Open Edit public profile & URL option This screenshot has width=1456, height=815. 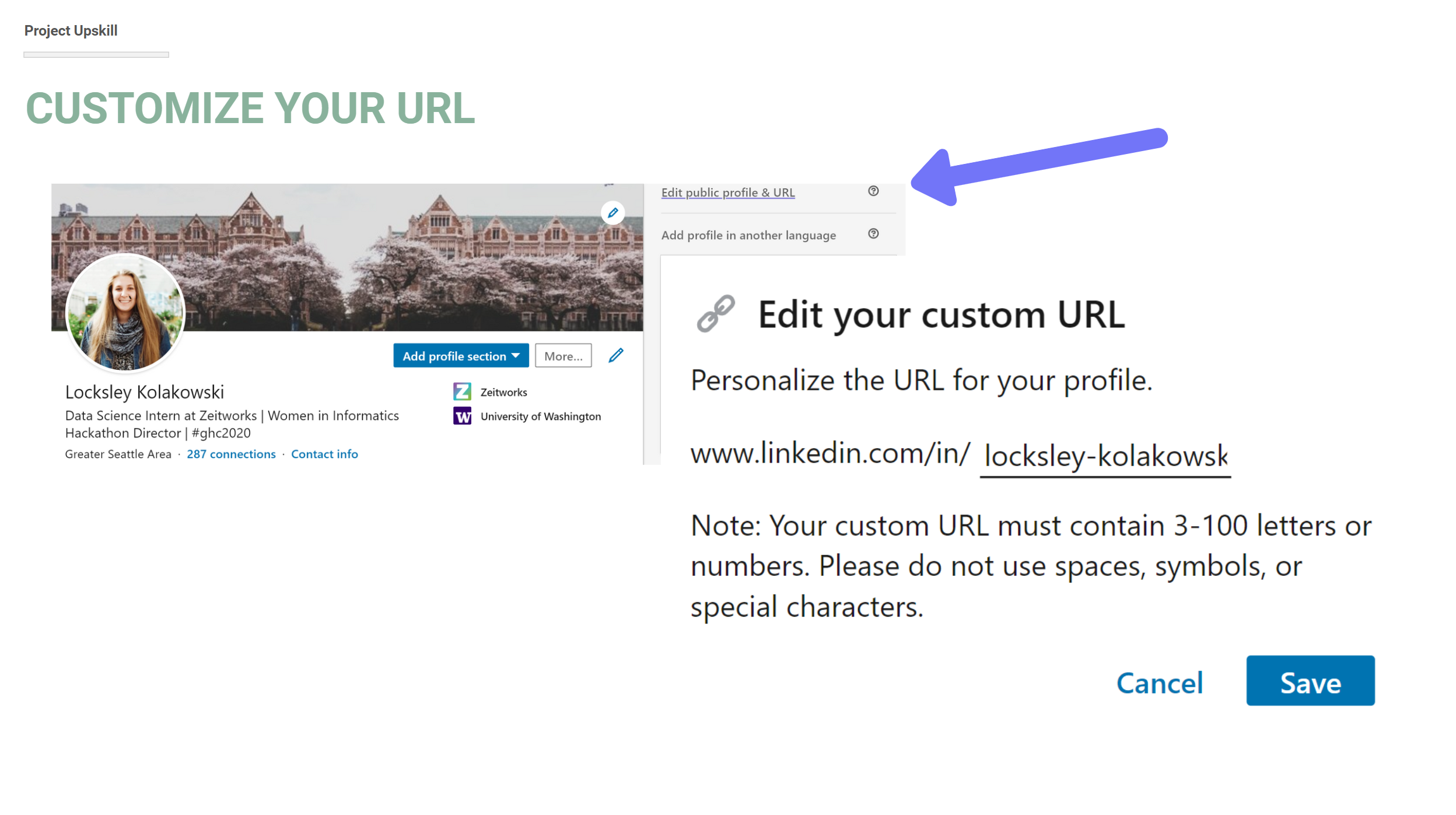(727, 192)
